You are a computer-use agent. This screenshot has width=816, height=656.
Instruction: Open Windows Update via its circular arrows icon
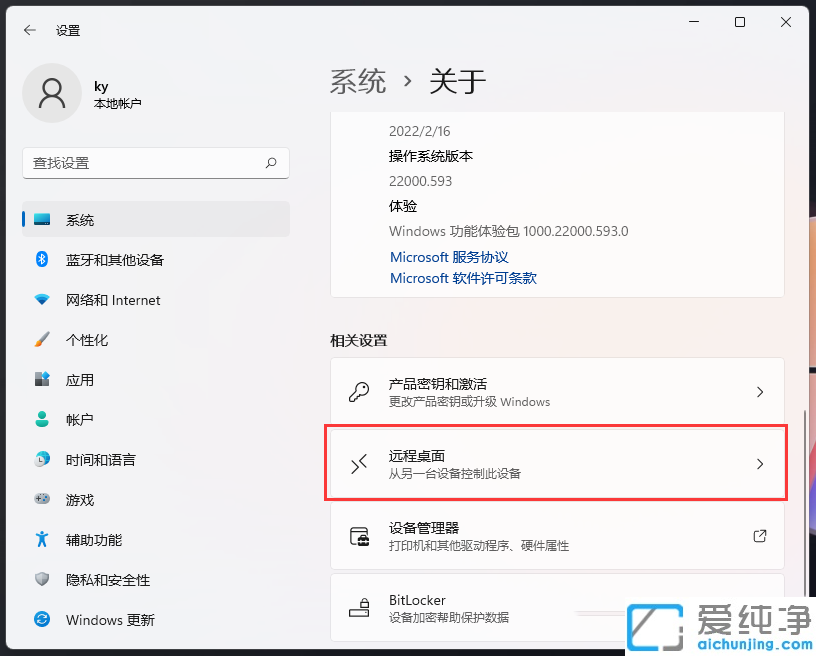coord(42,620)
